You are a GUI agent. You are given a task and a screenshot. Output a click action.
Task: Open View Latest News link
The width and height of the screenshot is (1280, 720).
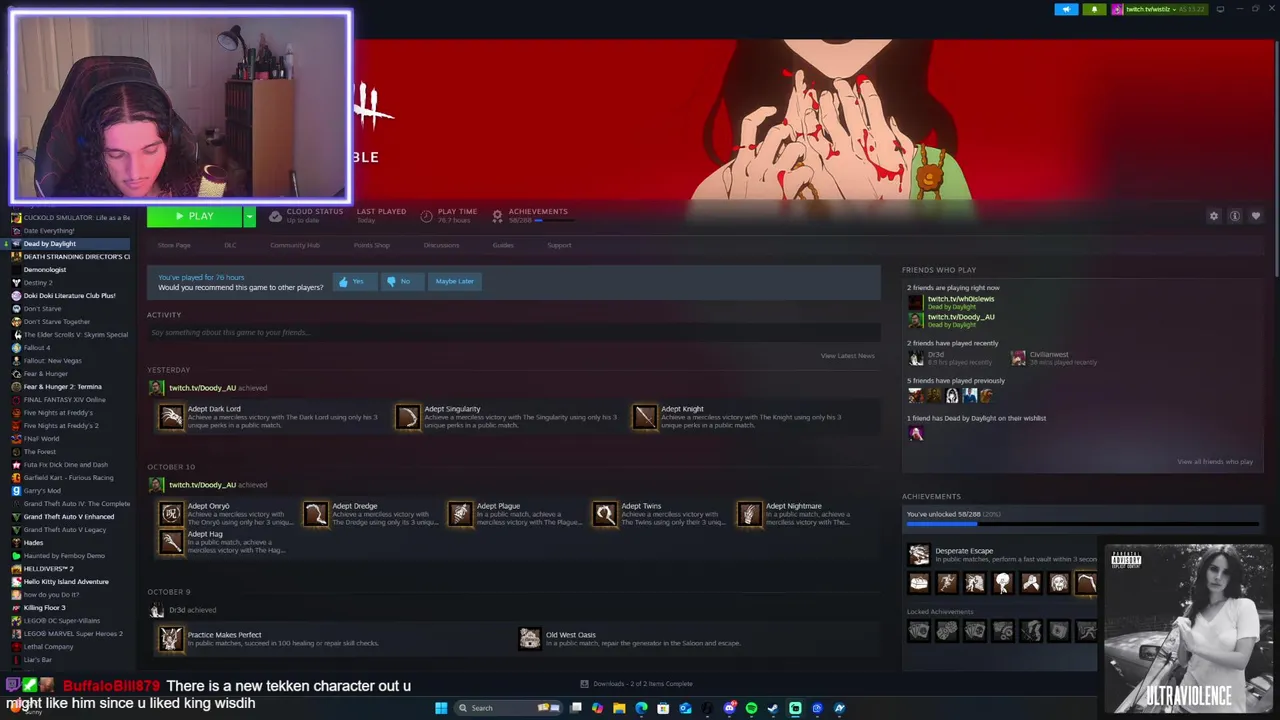847,356
